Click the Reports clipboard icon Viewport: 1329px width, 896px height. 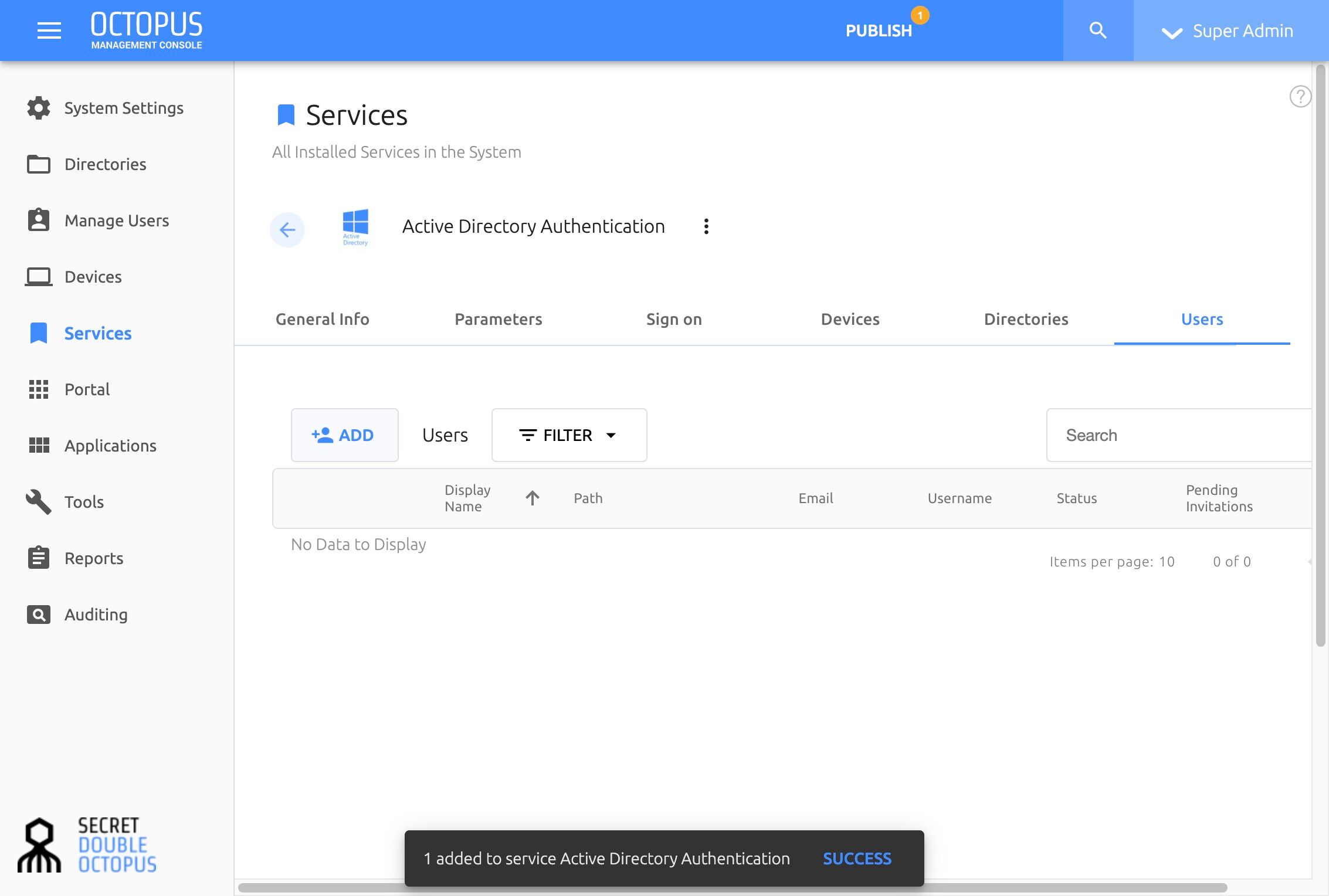pos(39,558)
